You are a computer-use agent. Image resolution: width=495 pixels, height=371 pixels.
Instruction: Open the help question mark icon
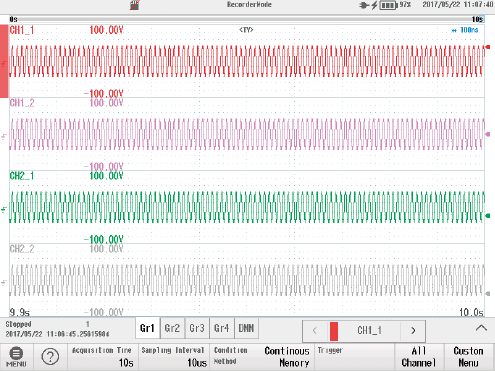click(x=50, y=357)
